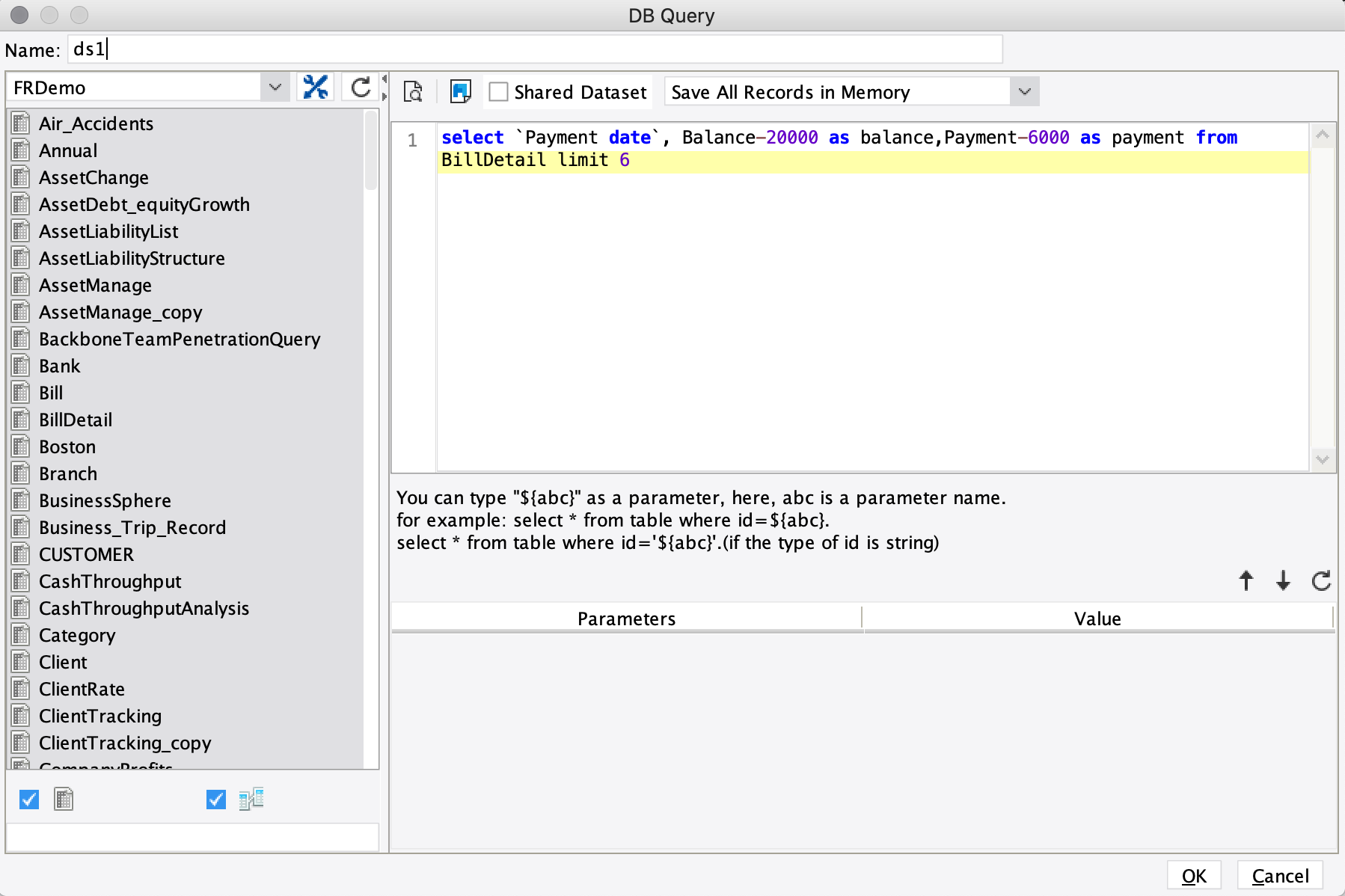Click the preview query icon
The image size is (1345, 896).
point(413,92)
